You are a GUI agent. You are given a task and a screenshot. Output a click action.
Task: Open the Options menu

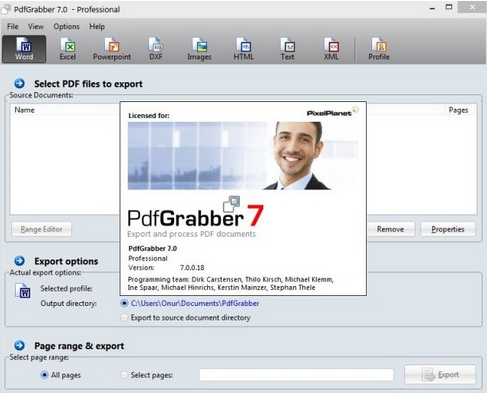66,26
